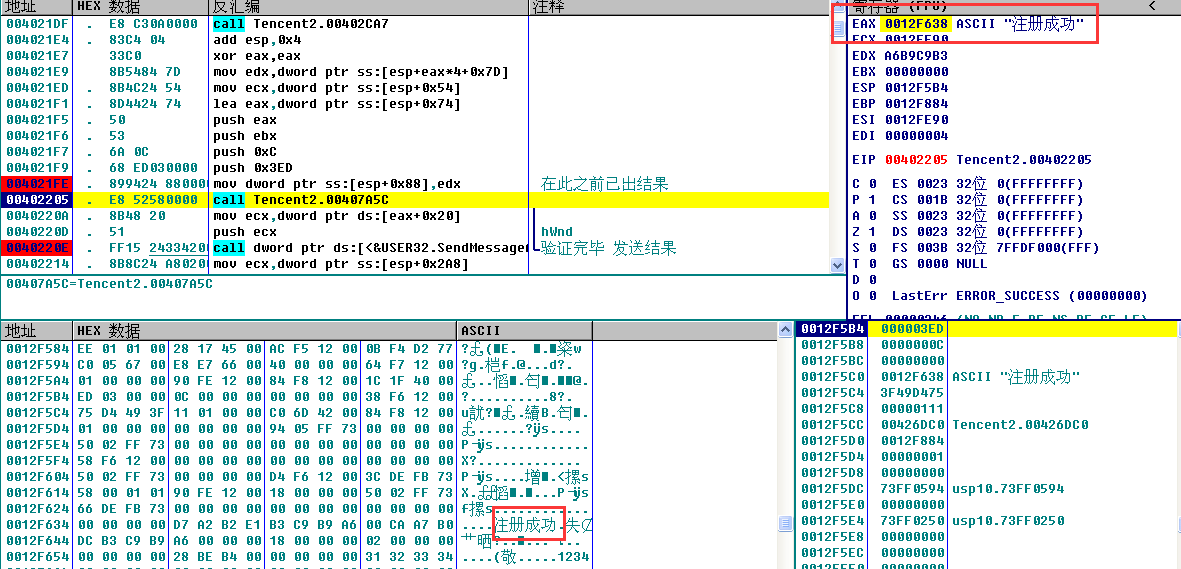Select stack address 0012F5C8

coord(833,408)
